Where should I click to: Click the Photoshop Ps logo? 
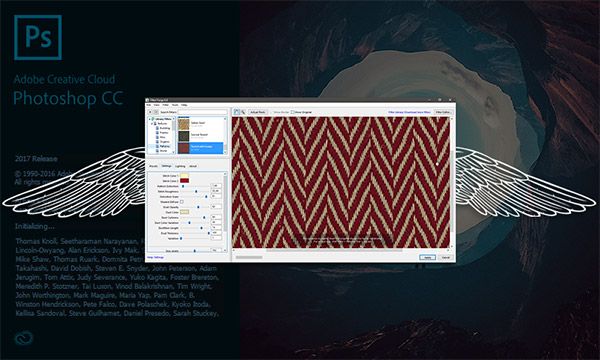point(38,37)
